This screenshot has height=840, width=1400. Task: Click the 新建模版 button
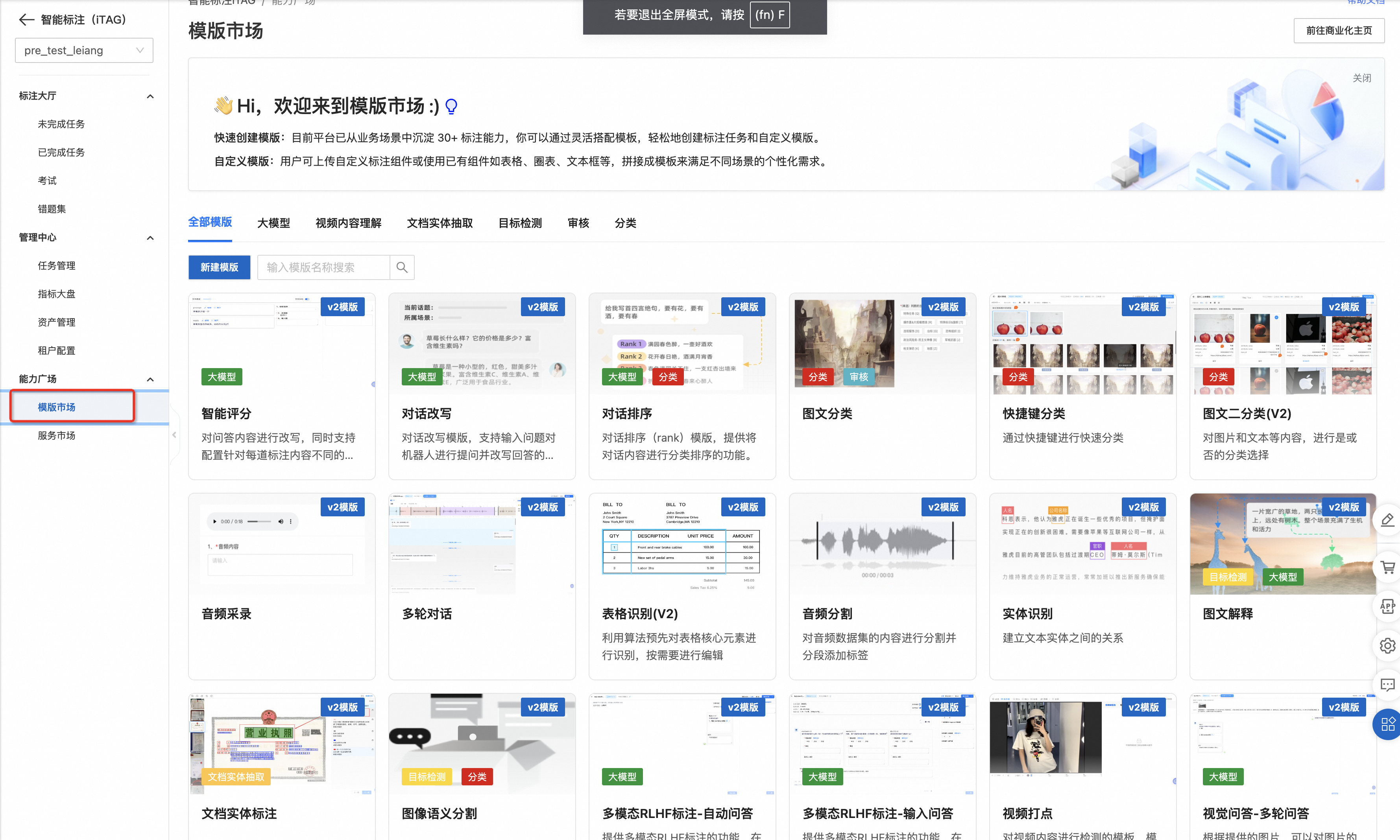219,267
